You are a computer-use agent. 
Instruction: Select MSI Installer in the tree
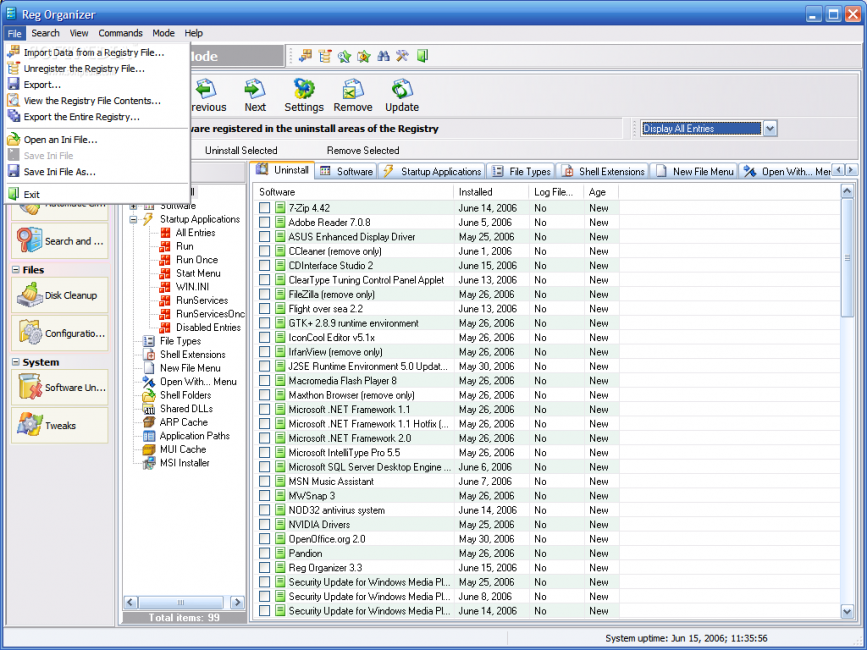click(185, 463)
